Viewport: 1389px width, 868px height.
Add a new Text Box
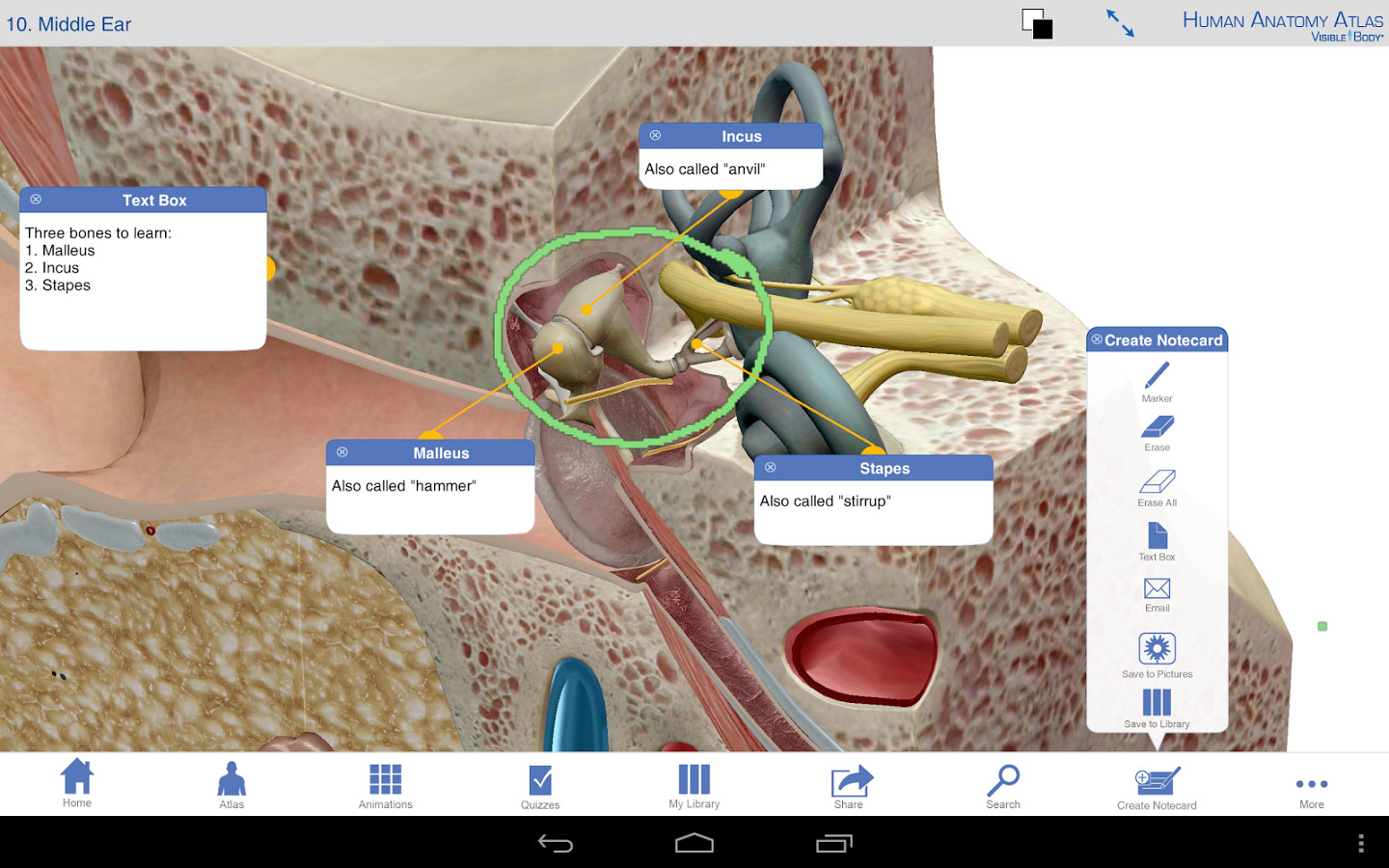1157,542
